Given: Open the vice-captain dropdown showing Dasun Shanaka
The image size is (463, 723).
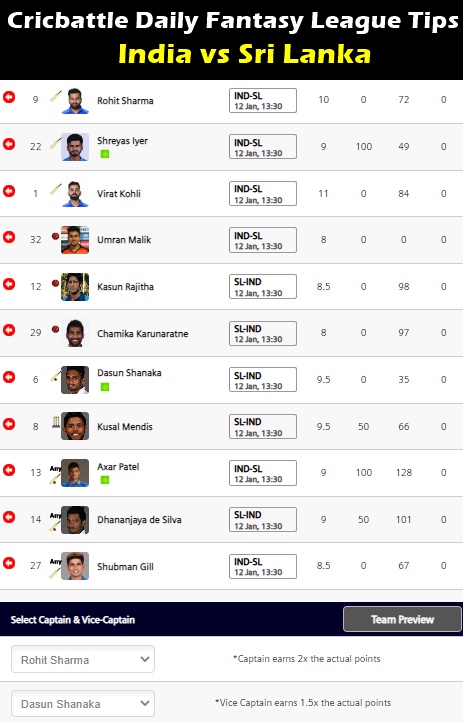Looking at the screenshot, I should coord(83,704).
